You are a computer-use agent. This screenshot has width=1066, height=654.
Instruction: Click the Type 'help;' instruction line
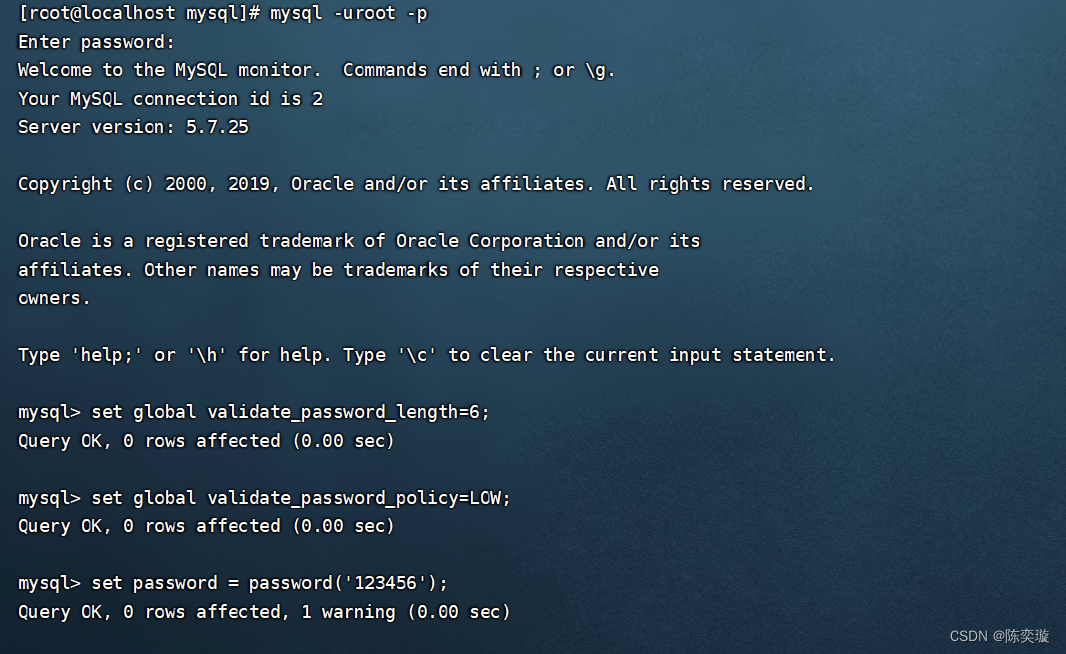[x=426, y=355]
